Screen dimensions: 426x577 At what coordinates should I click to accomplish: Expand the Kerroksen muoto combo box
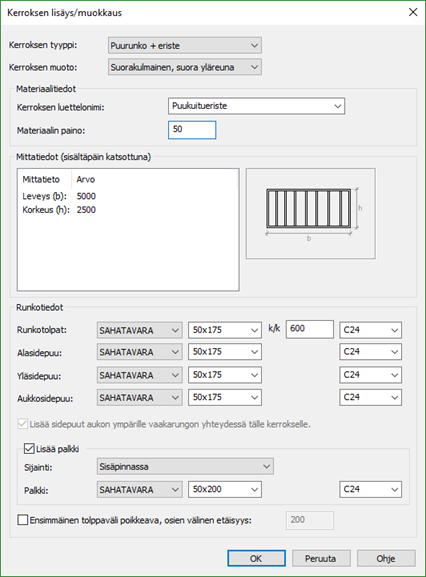pyautogui.click(x=185, y=67)
